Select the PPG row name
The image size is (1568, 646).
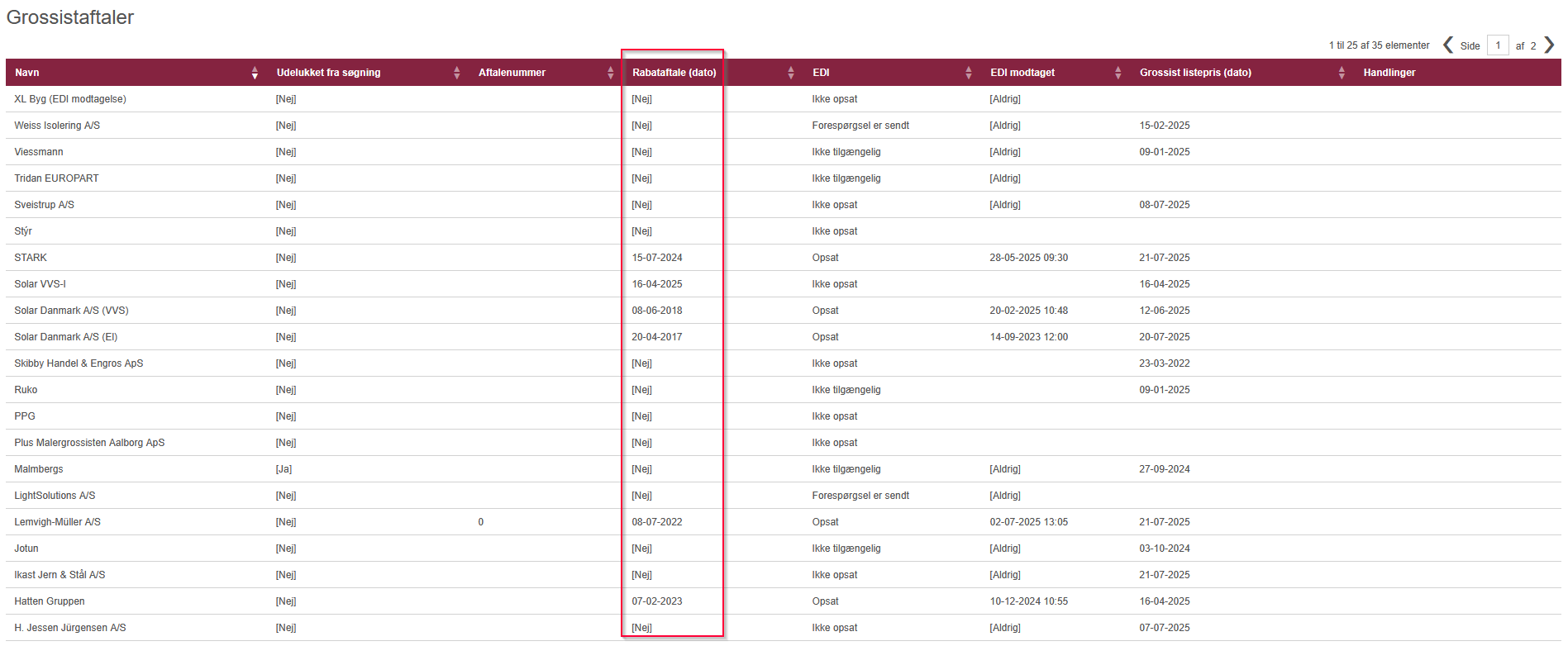pos(25,416)
